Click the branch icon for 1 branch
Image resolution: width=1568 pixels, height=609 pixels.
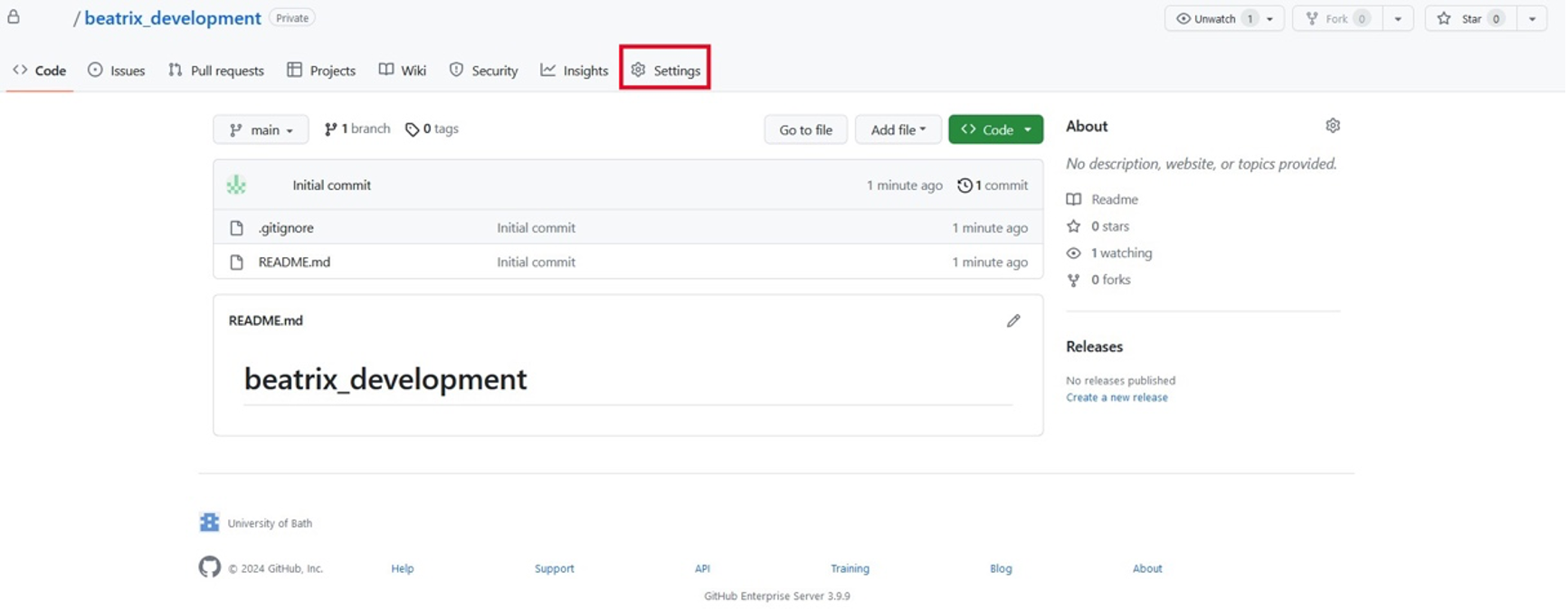[330, 129]
